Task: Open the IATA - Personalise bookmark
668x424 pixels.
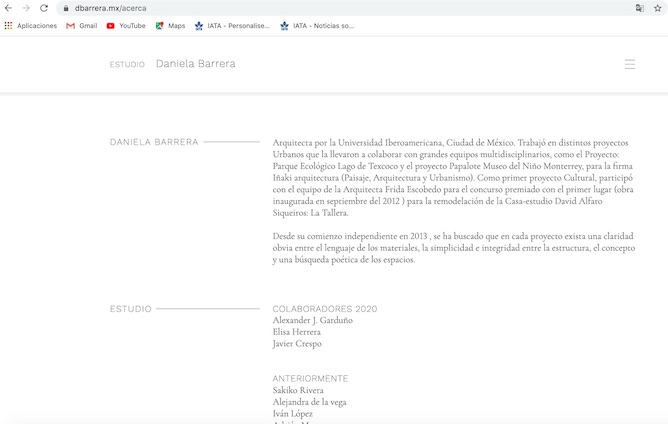Action: click(232, 26)
